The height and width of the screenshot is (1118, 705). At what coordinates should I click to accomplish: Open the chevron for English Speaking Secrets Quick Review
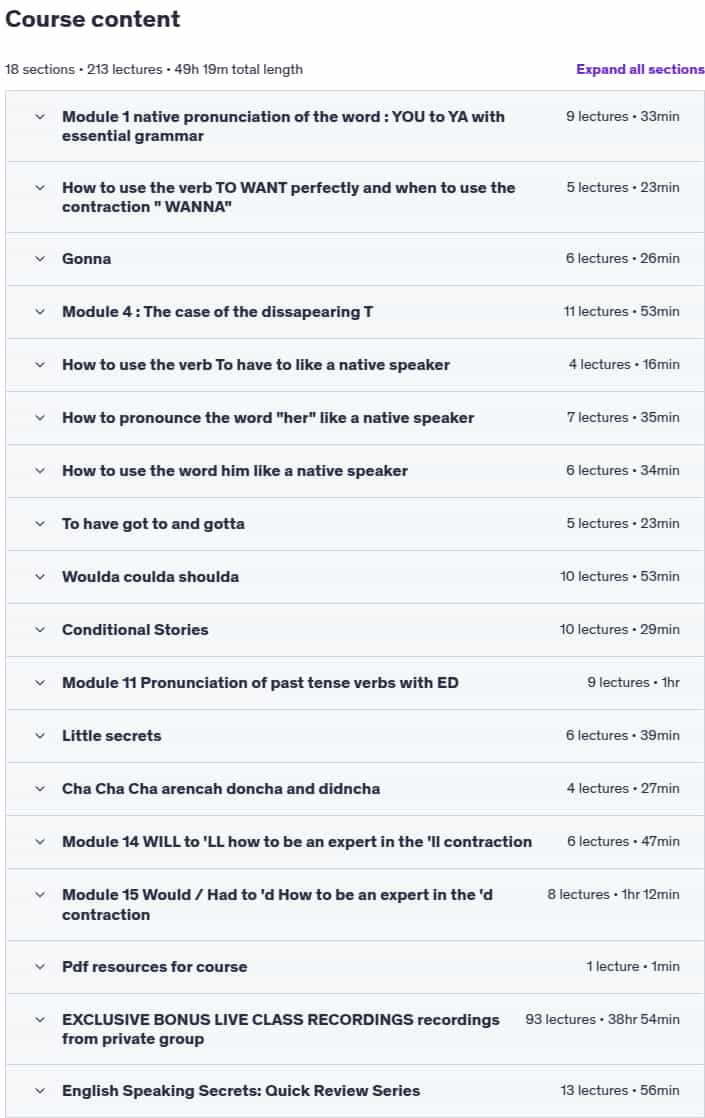40,1091
